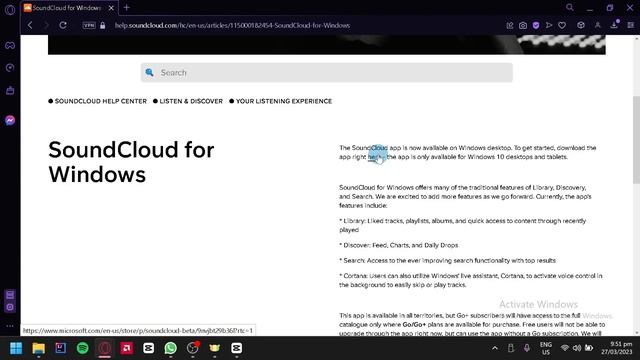Viewport: 640px width, 360px height.
Task: Open Instagram icon in the sidebar
Action: pyautogui.click(x=10, y=307)
